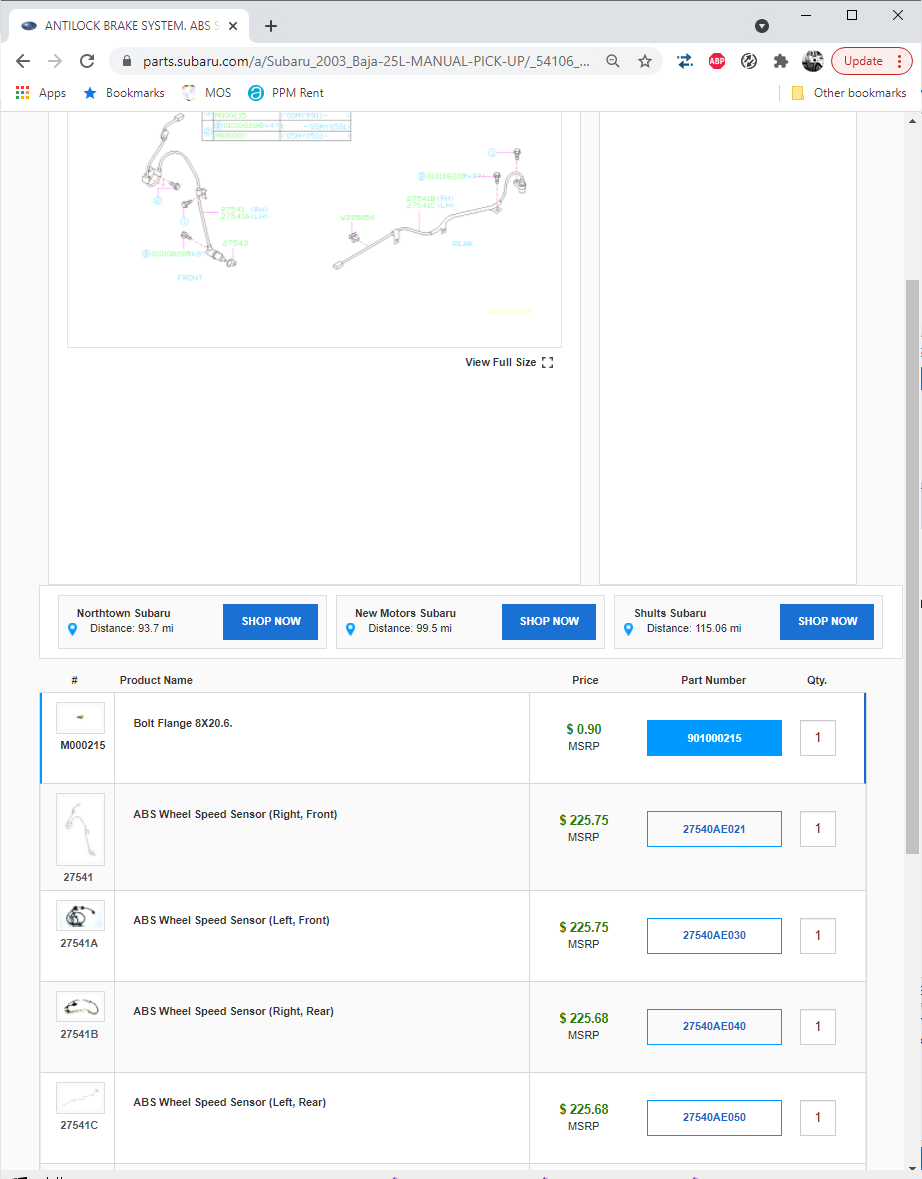
Task: Go back to the previous page
Action: pos(23,62)
